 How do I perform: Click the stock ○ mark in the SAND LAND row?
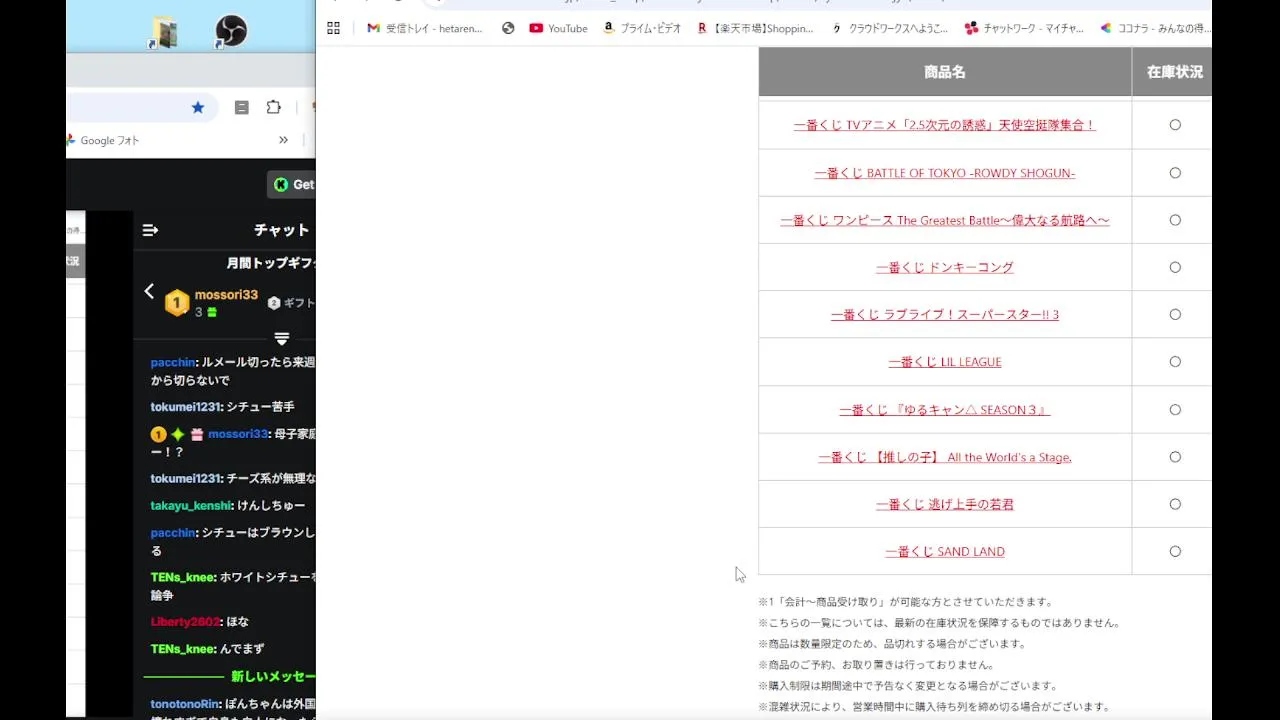pos(1175,551)
